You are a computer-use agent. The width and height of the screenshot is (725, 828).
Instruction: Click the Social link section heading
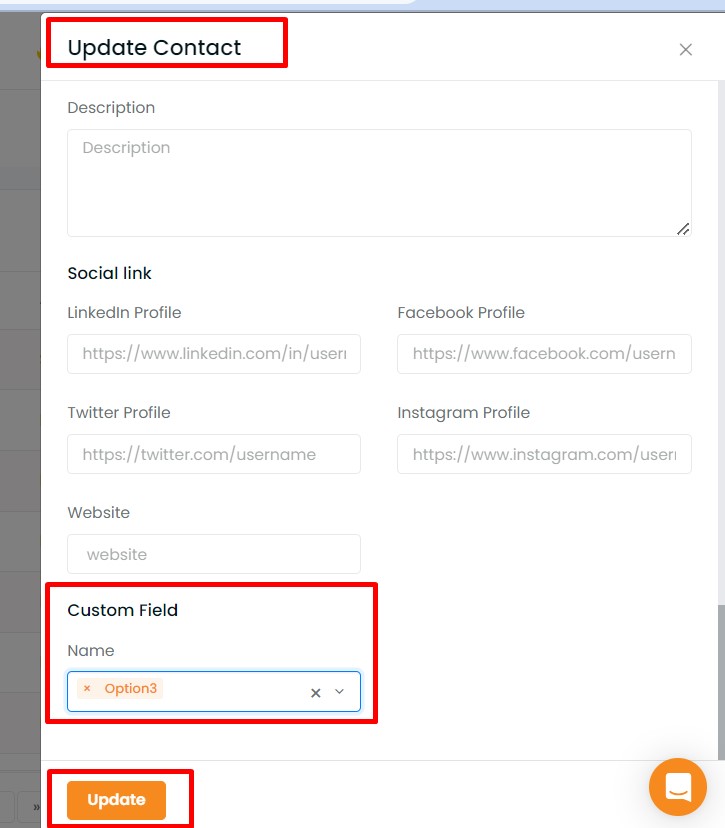pyautogui.click(x=109, y=273)
